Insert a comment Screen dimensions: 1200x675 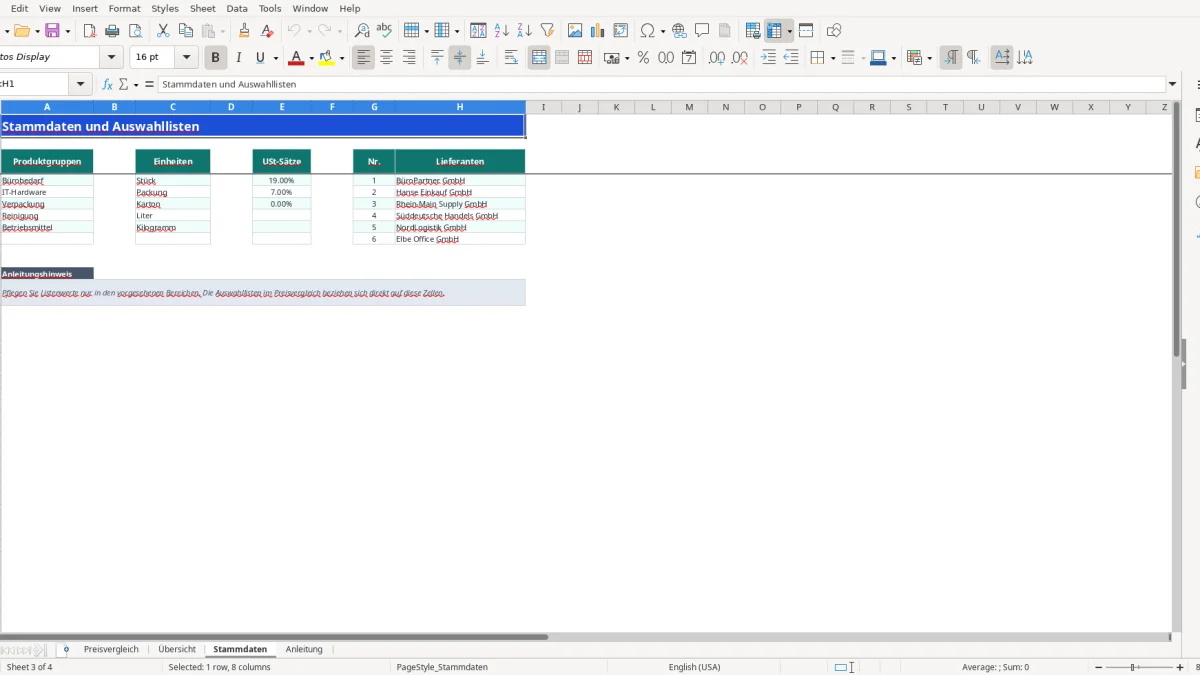point(702,31)
